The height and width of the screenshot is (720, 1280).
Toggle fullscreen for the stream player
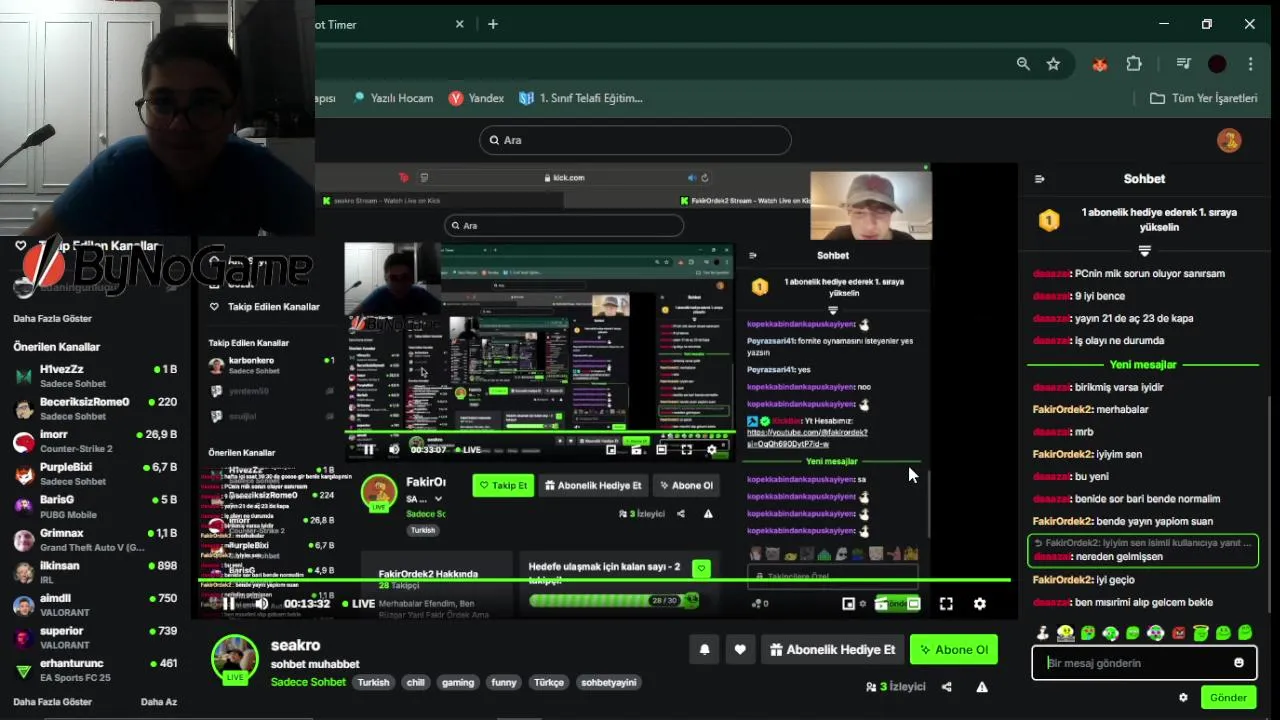[946, 604]
